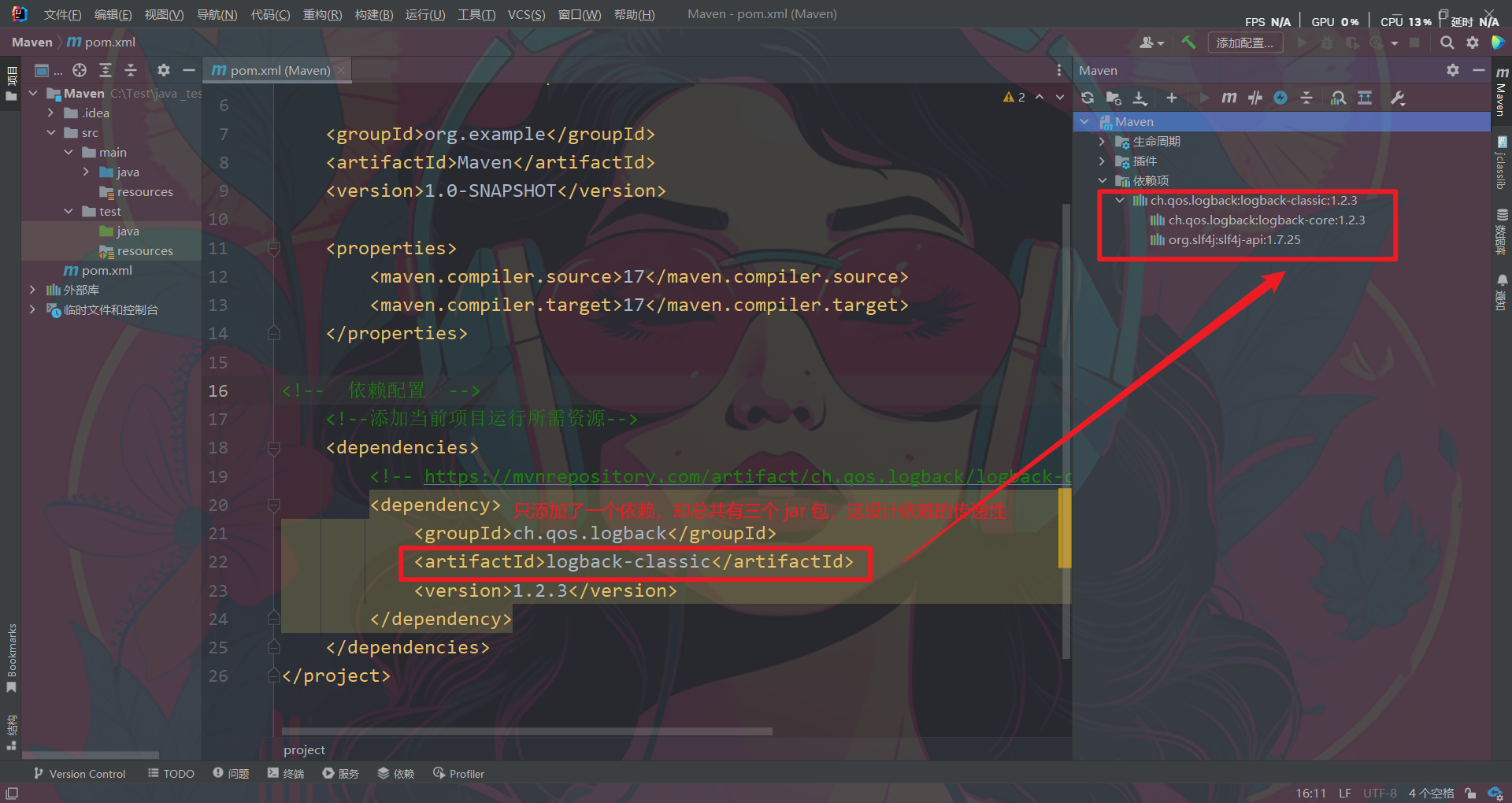Open the VCS menu
This screenshot has height=803, width=1512.
(526, 14)
